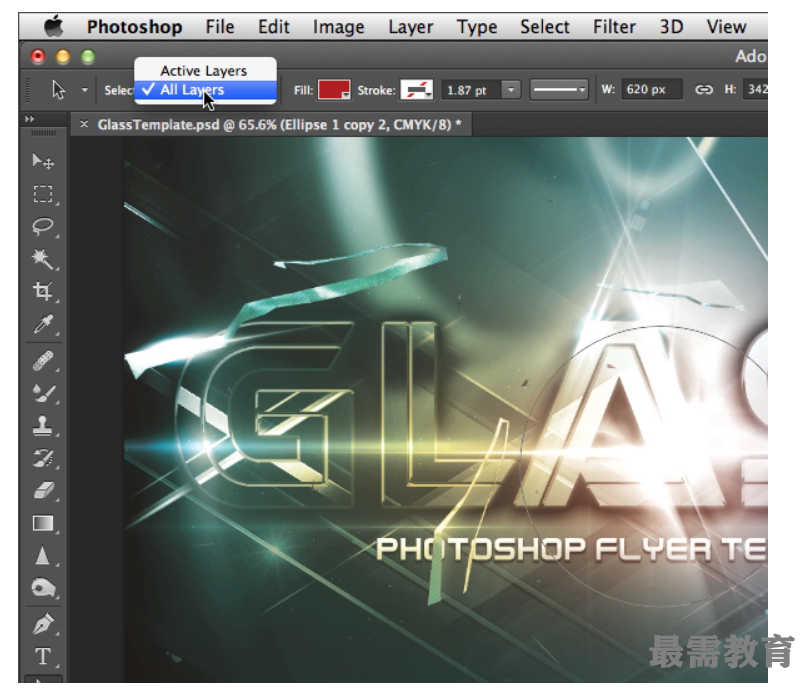Select the Move tool
The height and width of the screenshot is (691, 801).
(x=43, y=161)
